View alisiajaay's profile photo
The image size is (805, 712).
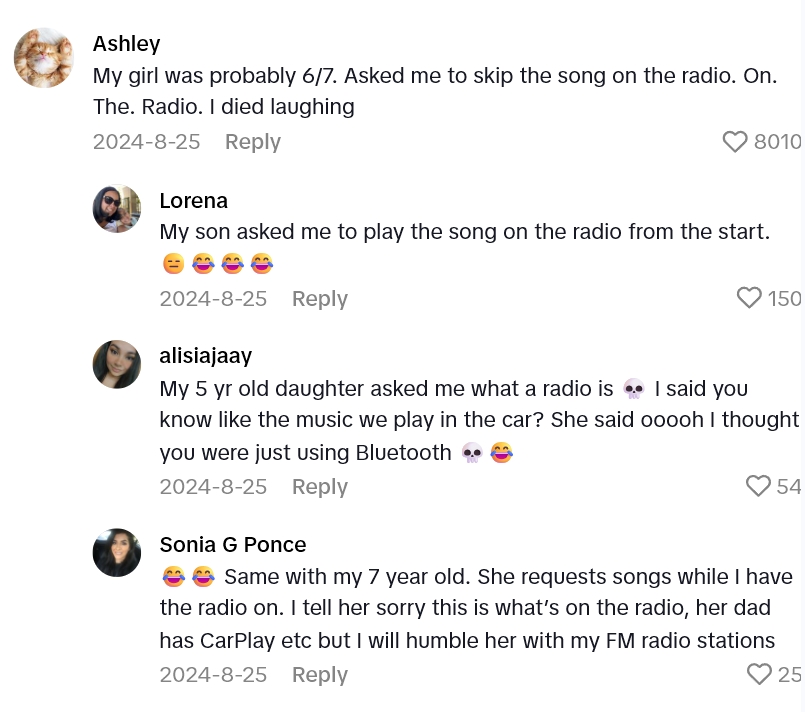[x=117, y=364]
